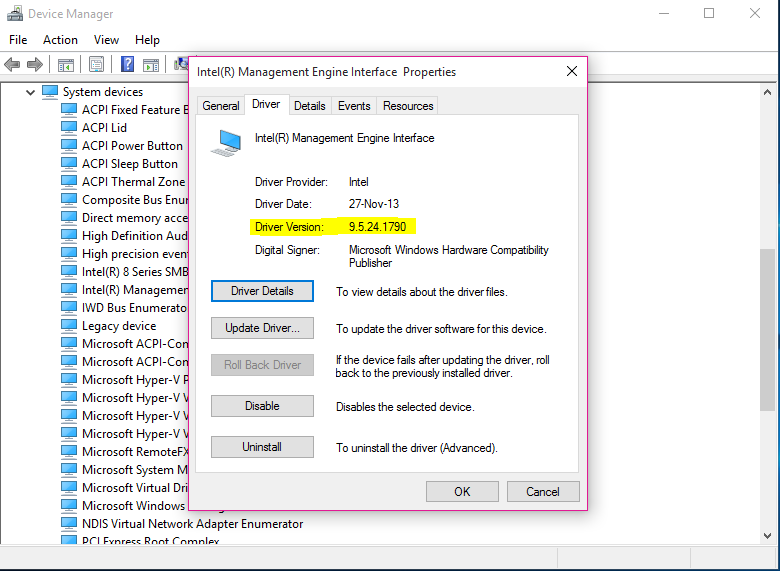Open the File menu
Image resolution: width=780 pixels, height=571 pixels.
(x=18, y=40)
